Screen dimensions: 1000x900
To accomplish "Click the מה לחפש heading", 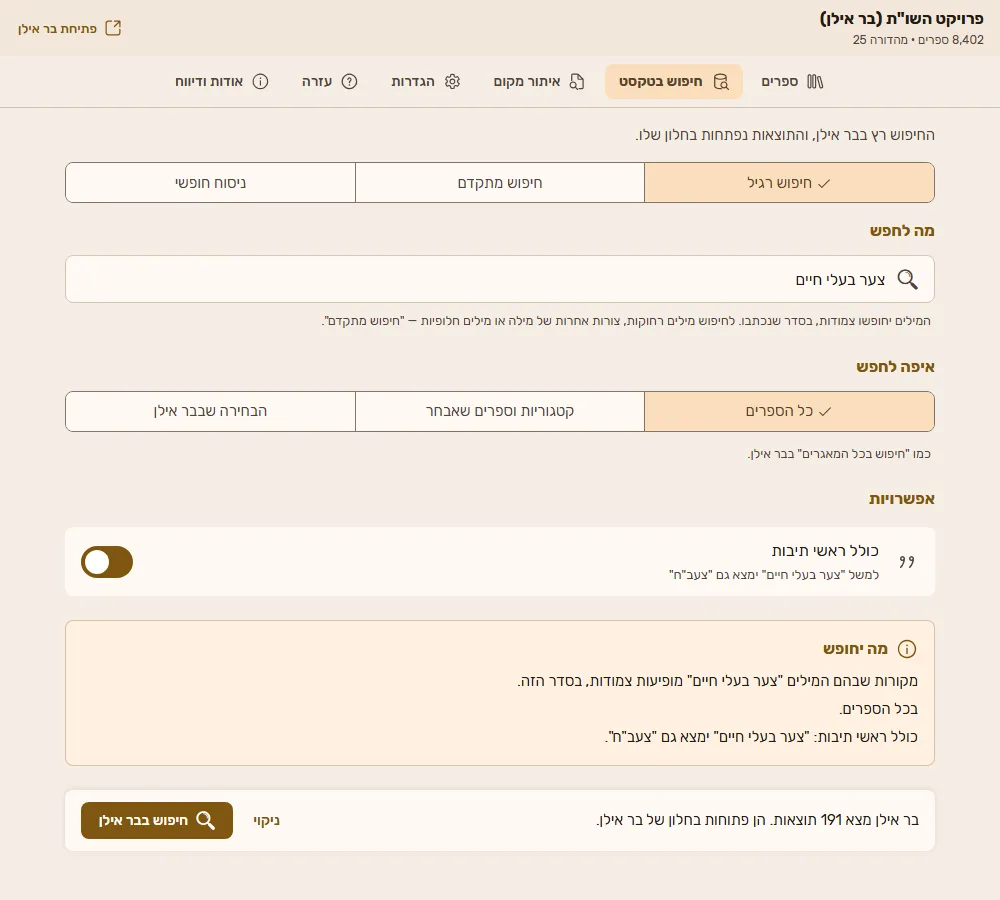I will 902,231.
